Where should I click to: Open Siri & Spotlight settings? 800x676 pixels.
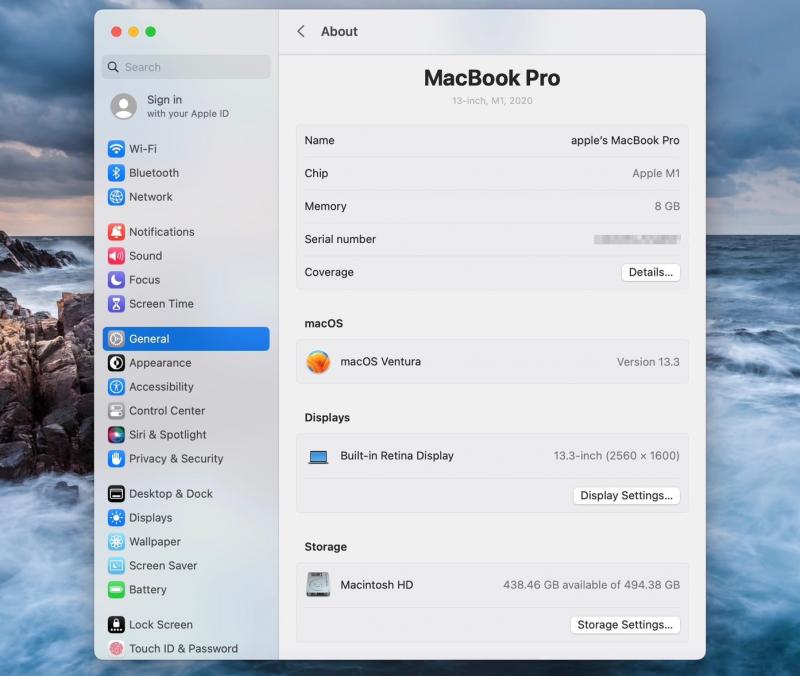point(186,435)
